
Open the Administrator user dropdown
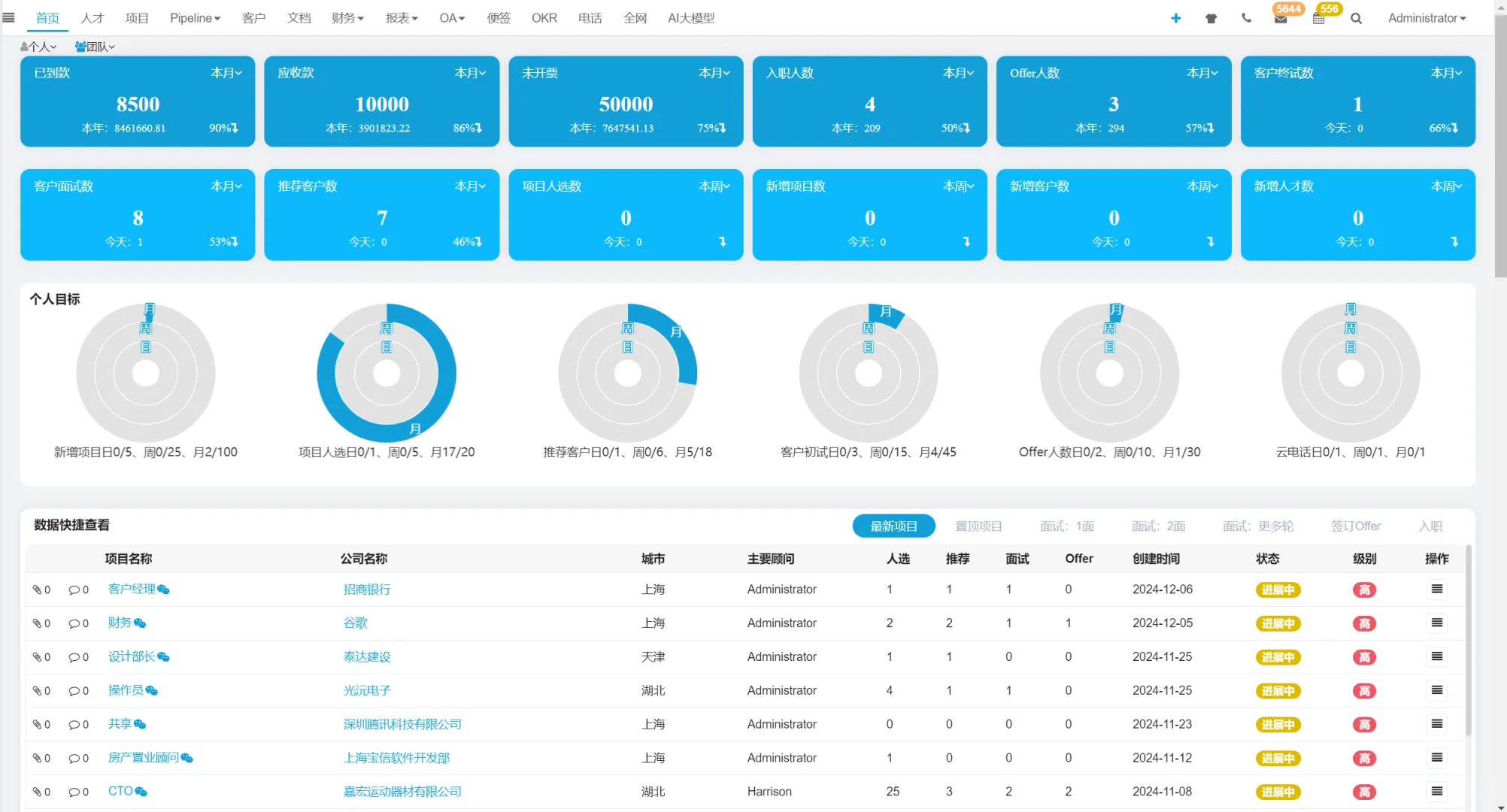tap(1426, 18)
